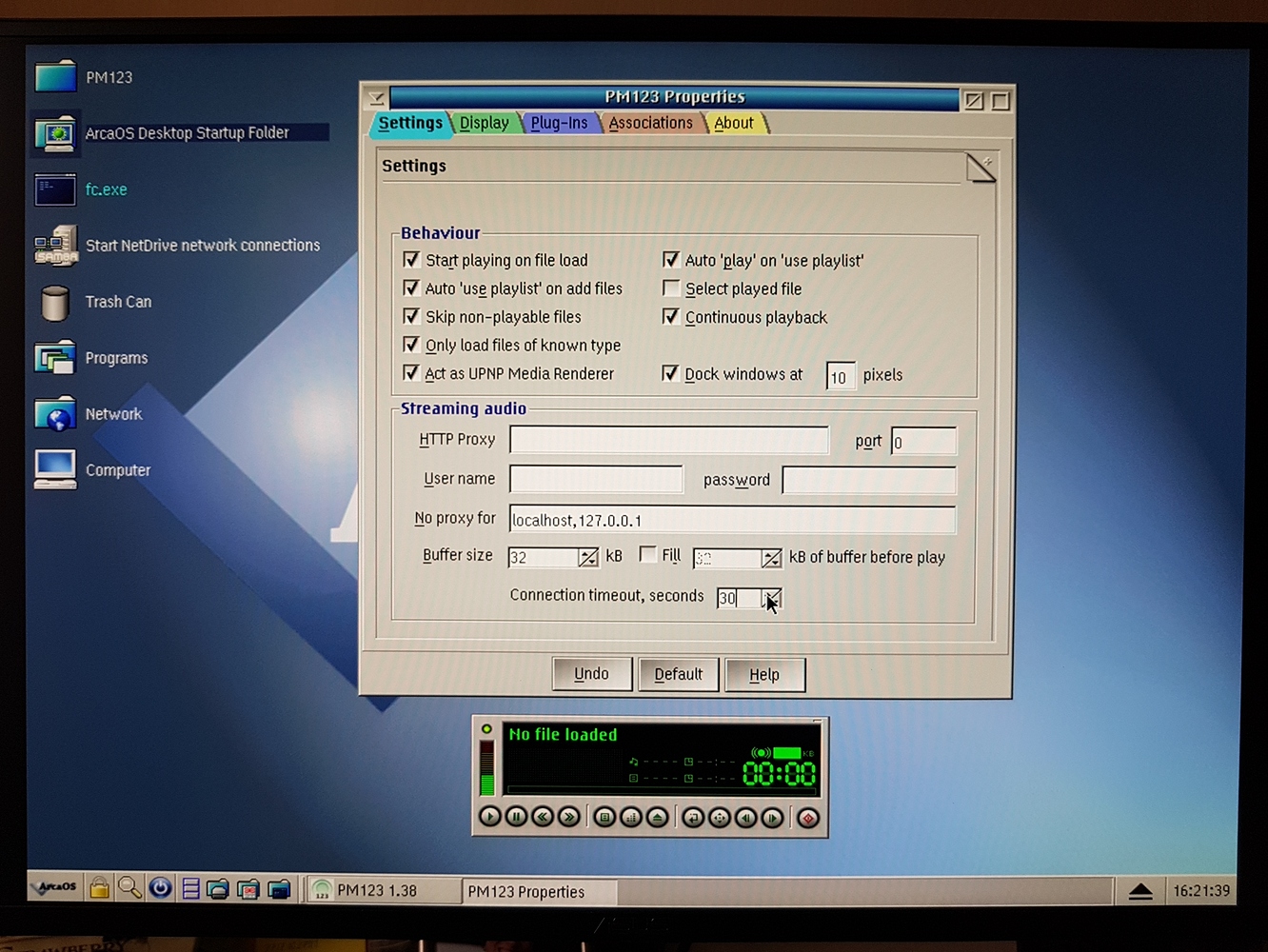The image size is (1268, 952).
Task: Select the Trash Can desktop icon
Action: 55,303
